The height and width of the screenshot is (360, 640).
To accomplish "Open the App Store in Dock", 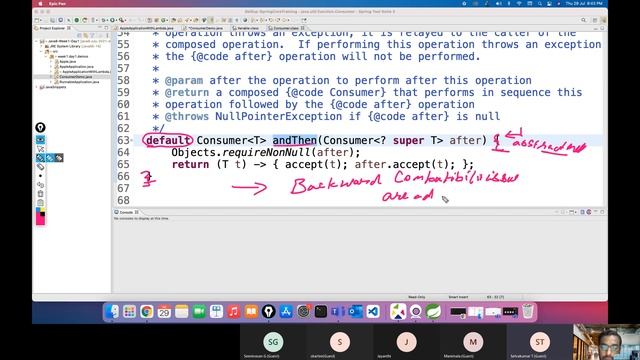I will [x=286, y=312].
